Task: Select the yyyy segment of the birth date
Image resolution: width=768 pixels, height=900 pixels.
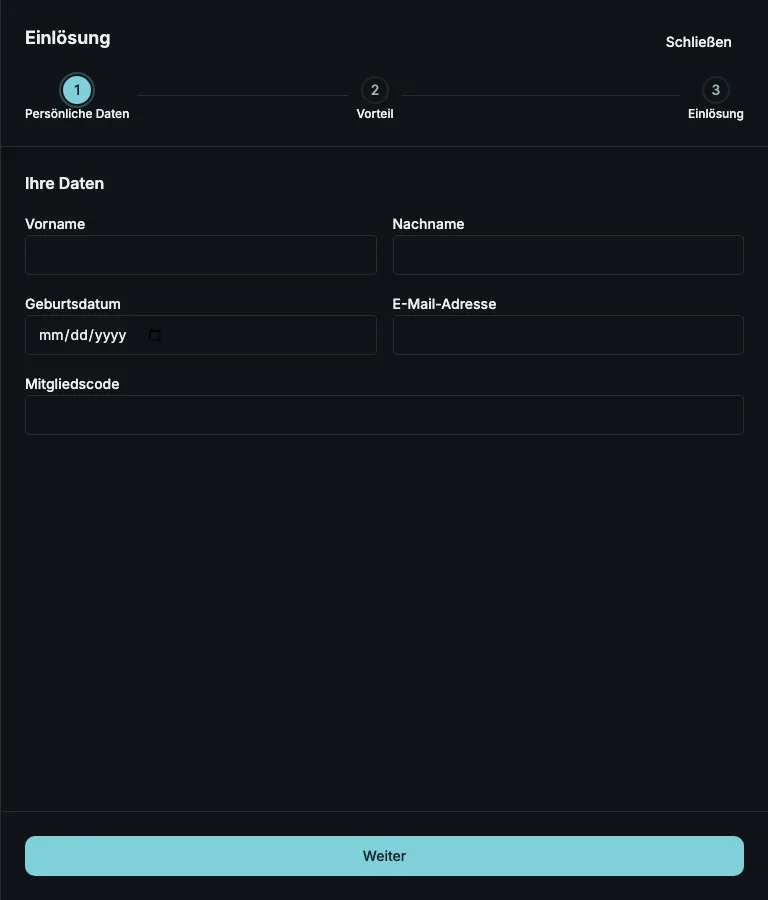Action: 111,335
